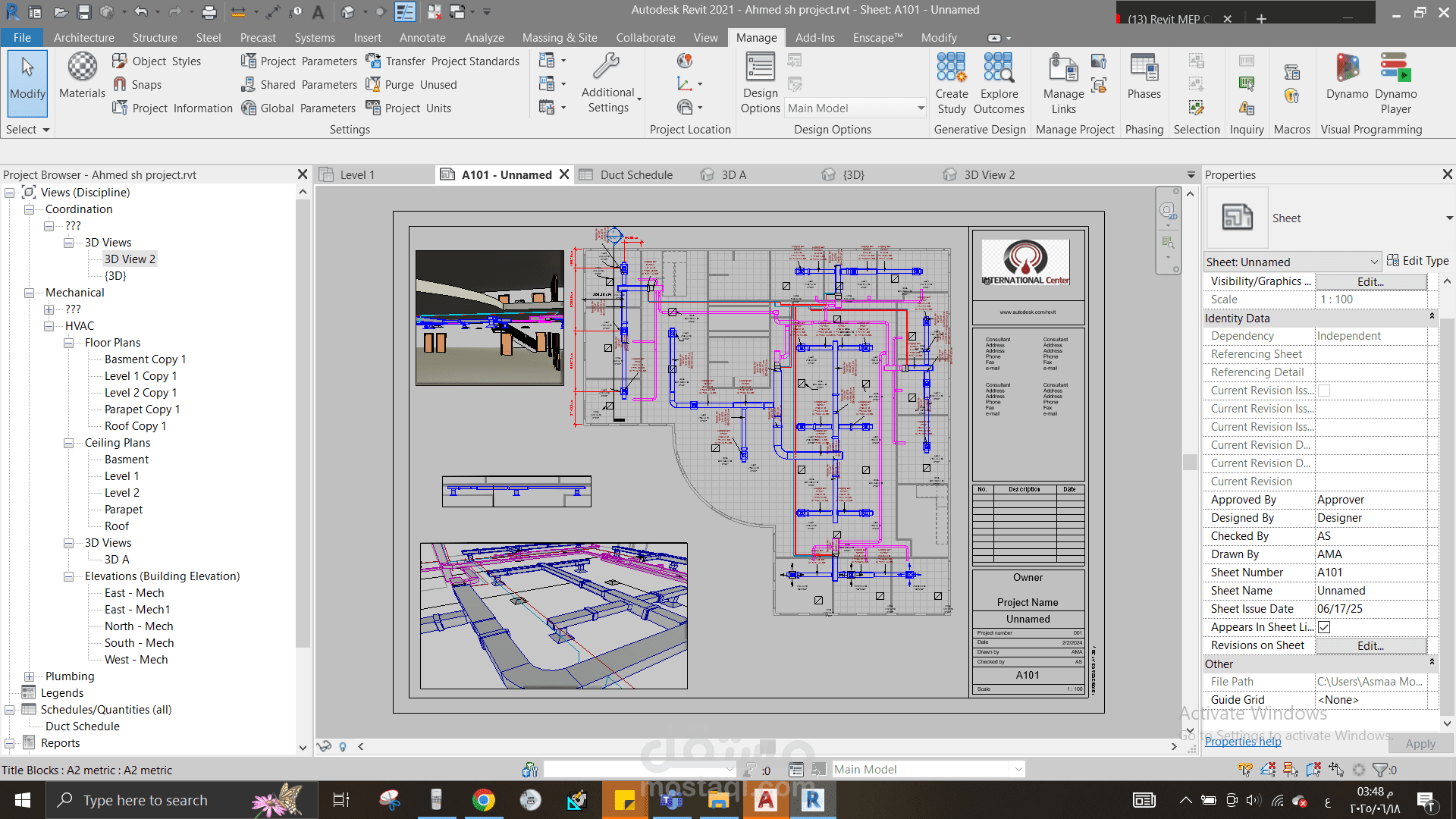This screenshot has height=819, width=1456.
Task: Collapse the Floor Plans node
Action: (x=69, y=343)
